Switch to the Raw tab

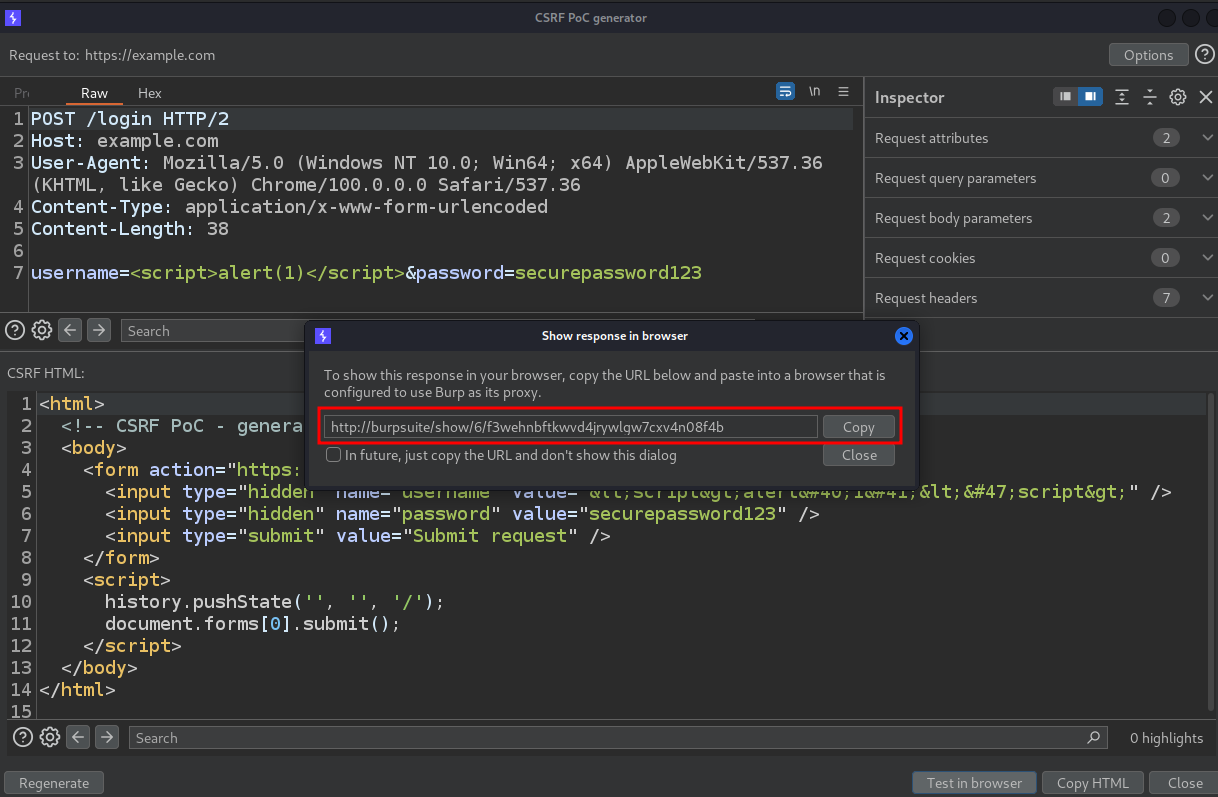pyautogui.click(x=94, y=93)
